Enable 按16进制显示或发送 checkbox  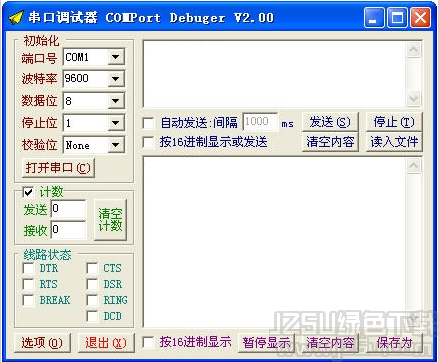pos(148,142)
